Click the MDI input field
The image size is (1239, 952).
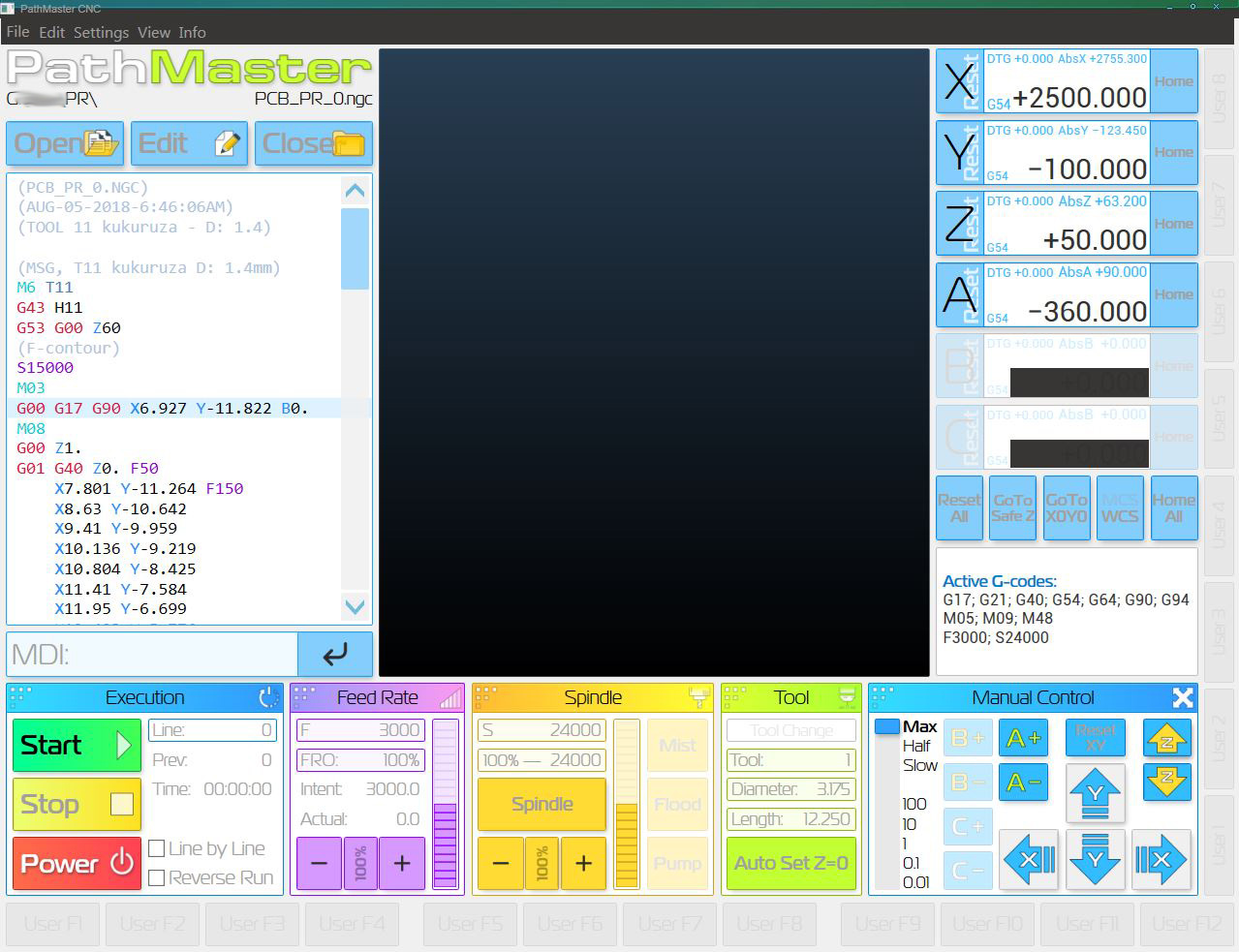point(152,655)
